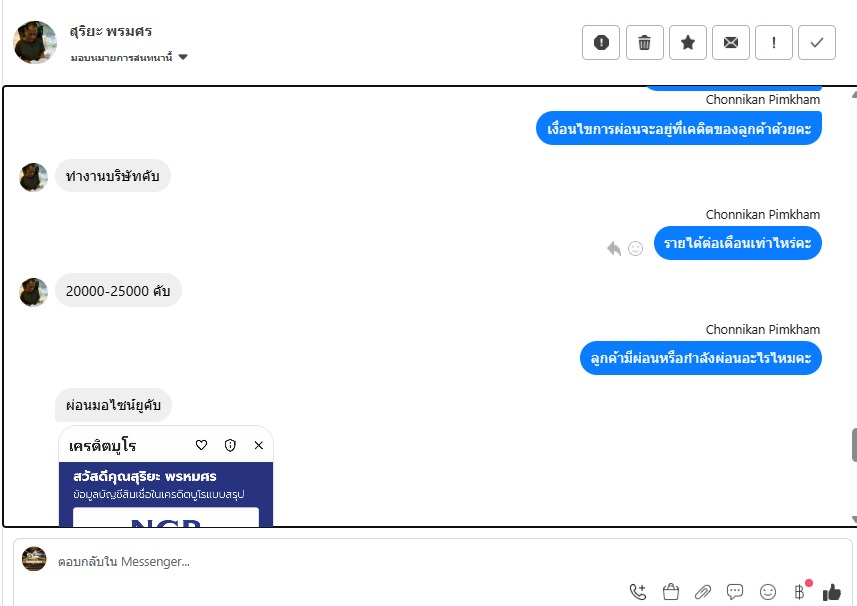Mark the conversation as spam
This screenshot has width=857, height=606.
601,42
